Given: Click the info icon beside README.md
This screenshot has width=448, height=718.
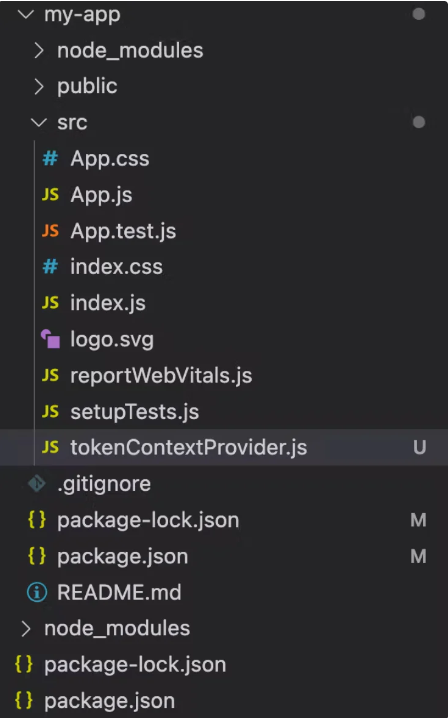Looking at the screenshot, I should (x=37, y=592).
